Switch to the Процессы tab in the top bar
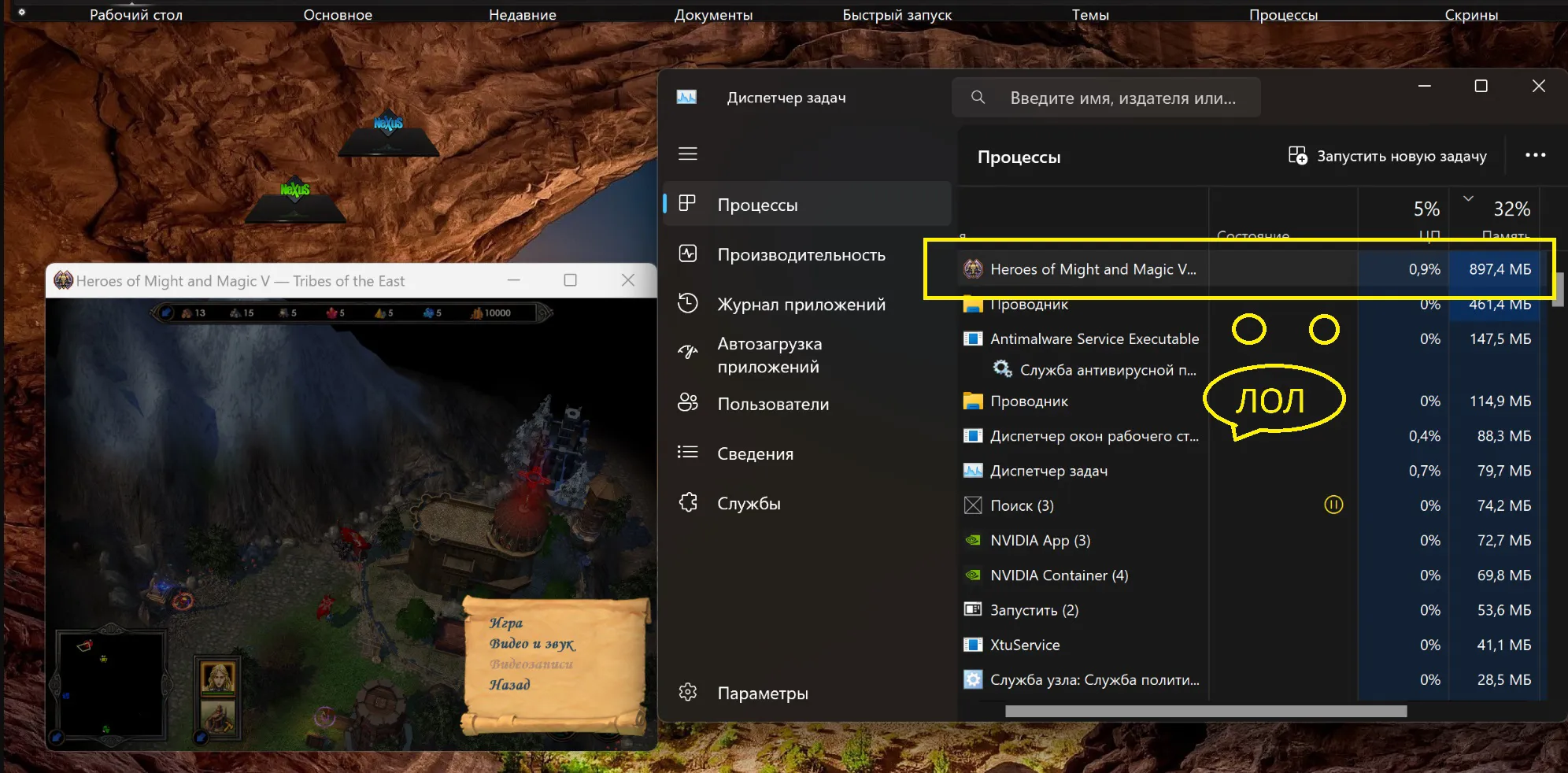 pos(1283,14)
